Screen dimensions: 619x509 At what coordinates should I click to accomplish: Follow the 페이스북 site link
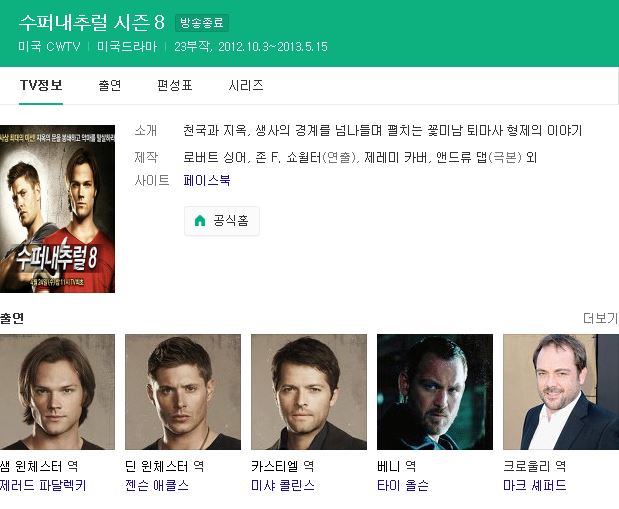207,180
